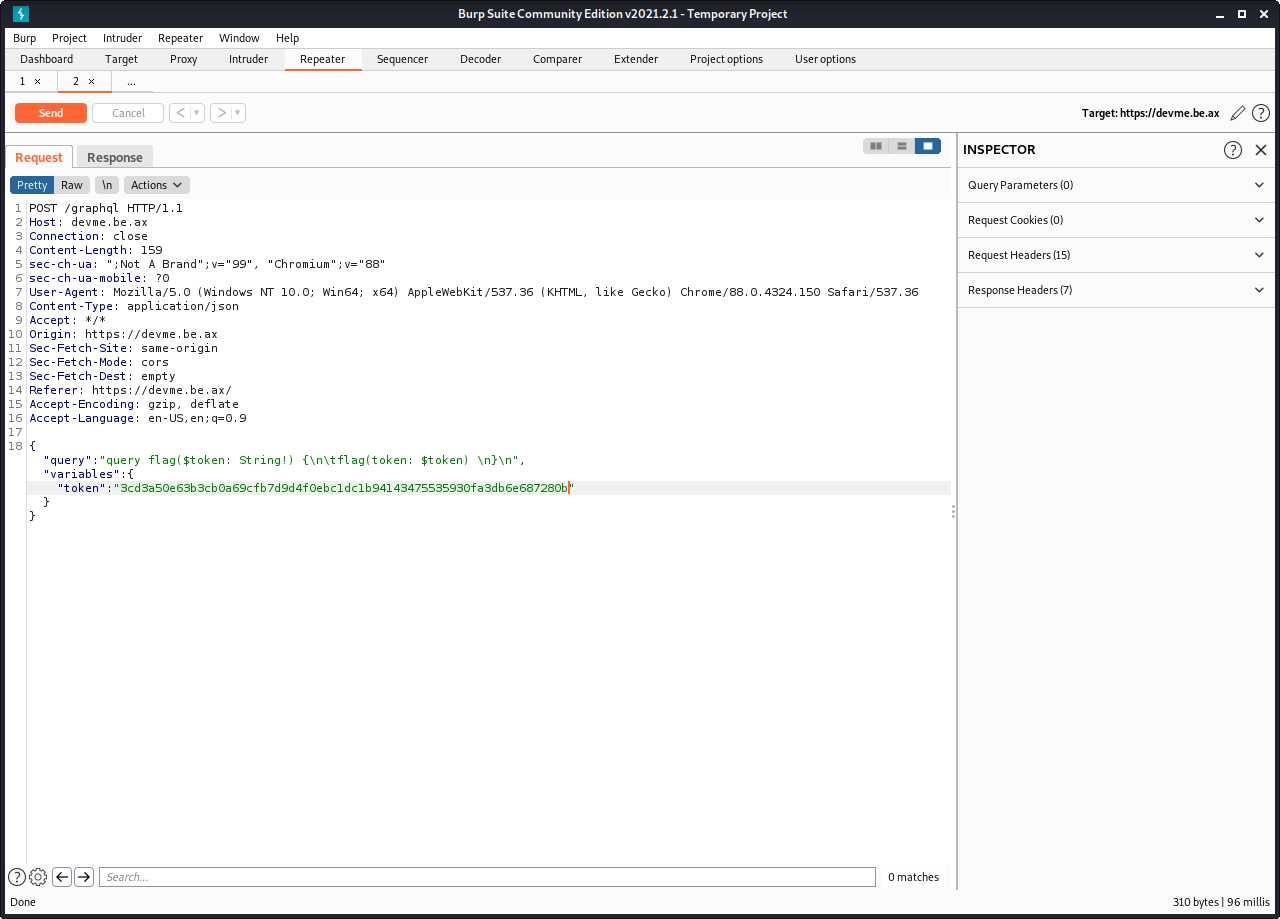Screen dimensions: 1280x919
Task: Open search settings gear icon
Action: (38, 877)
